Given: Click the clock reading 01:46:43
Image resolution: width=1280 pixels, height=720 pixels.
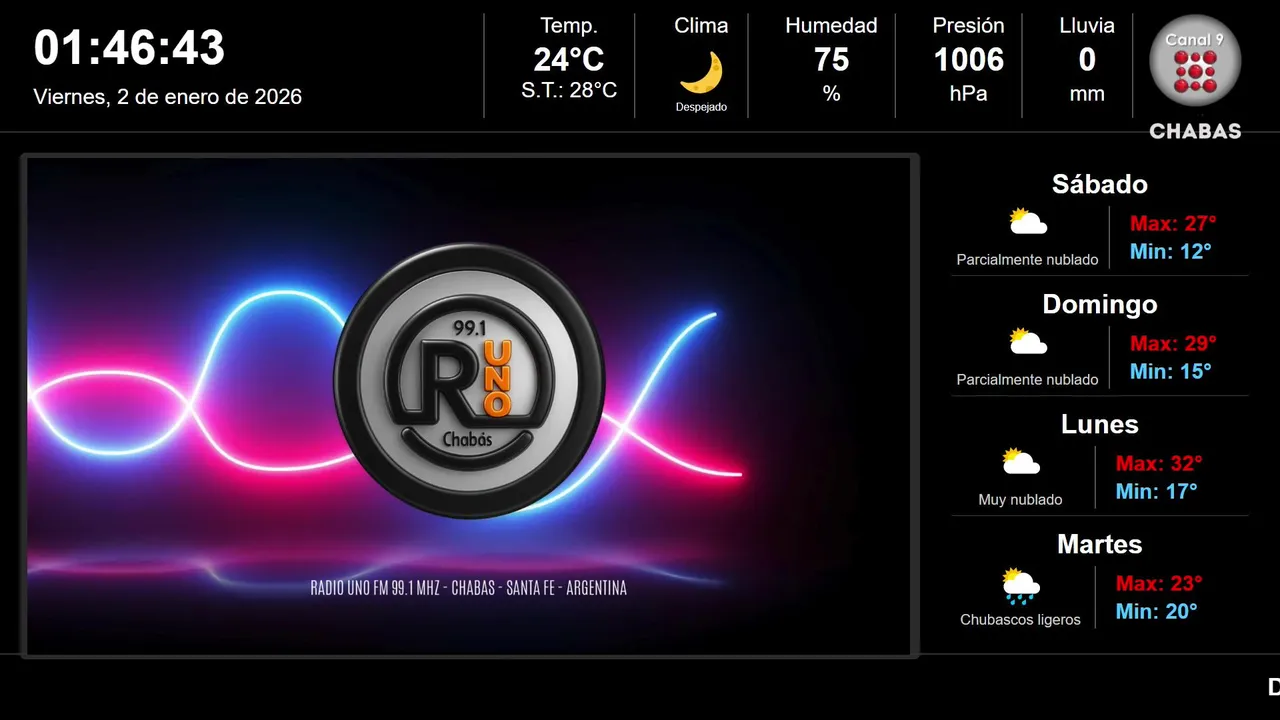Looking at the screenshot, I should [x=130, y=48].
